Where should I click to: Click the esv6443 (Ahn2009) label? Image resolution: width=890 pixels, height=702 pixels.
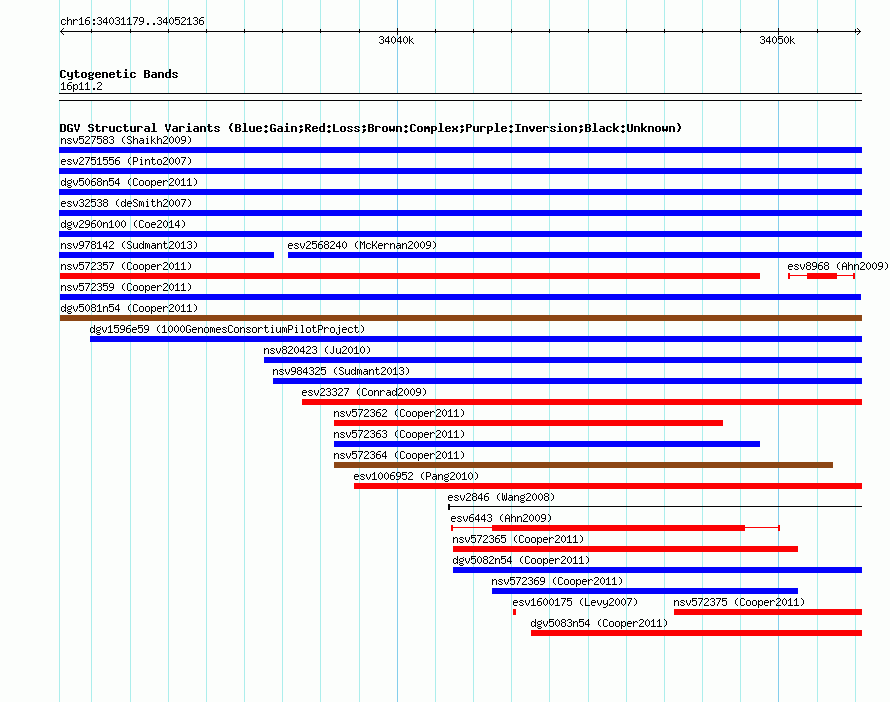501,518
